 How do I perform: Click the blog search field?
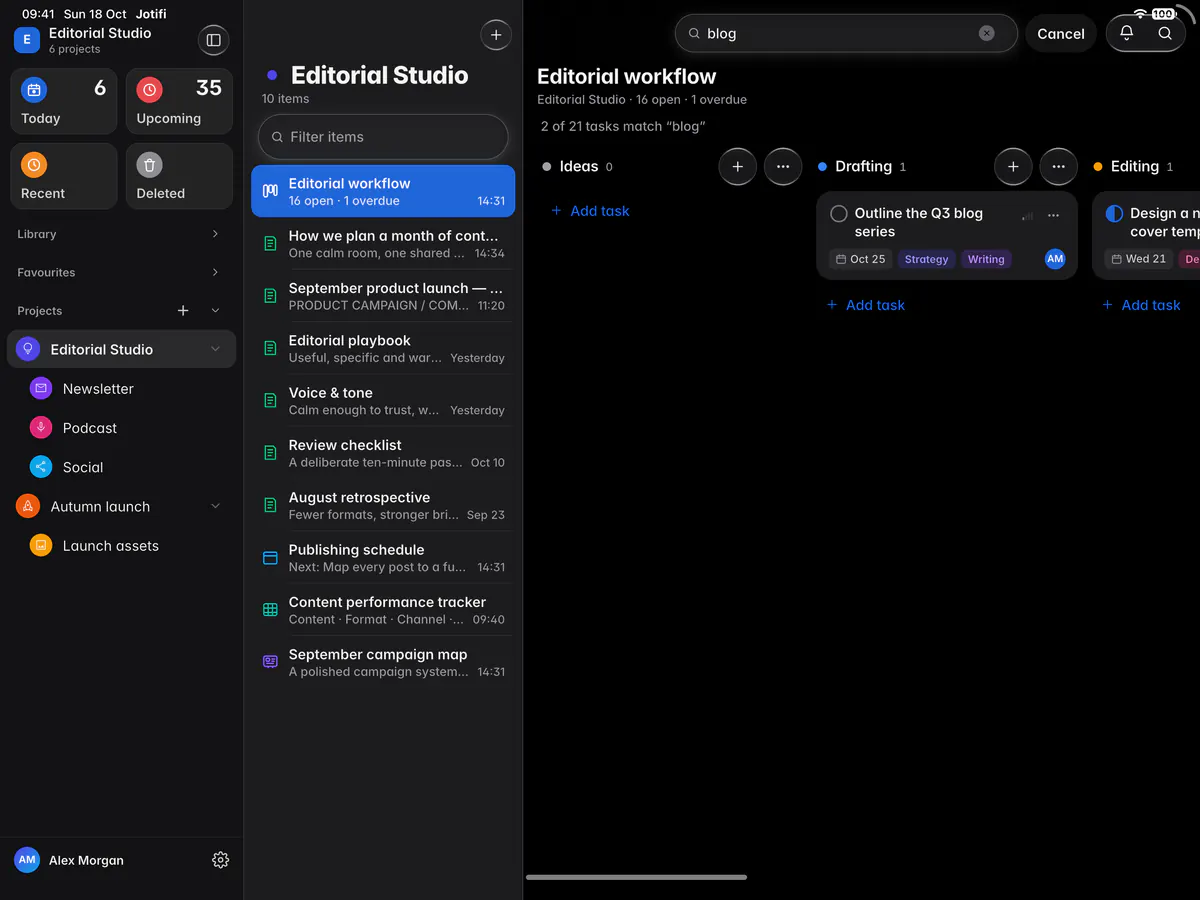(846, 33)
